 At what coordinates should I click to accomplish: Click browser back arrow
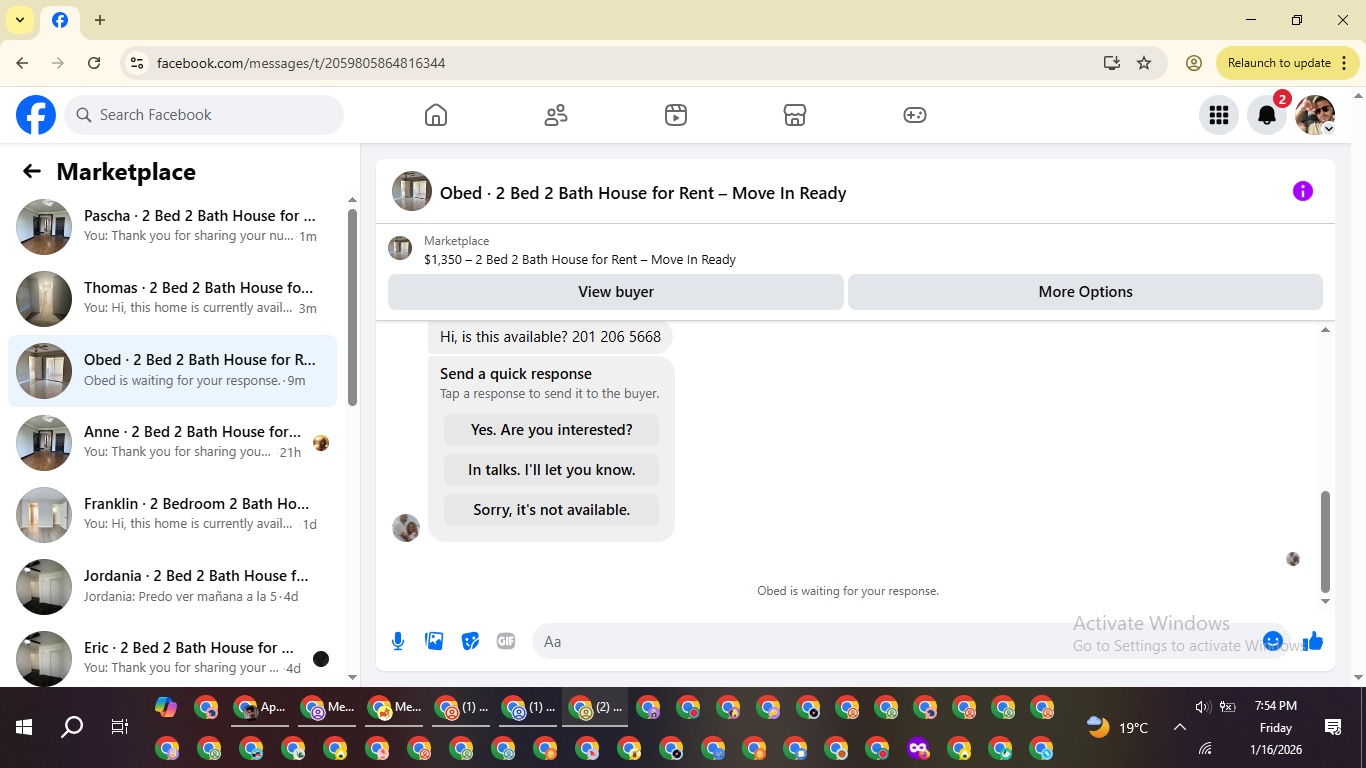(22, 63)
